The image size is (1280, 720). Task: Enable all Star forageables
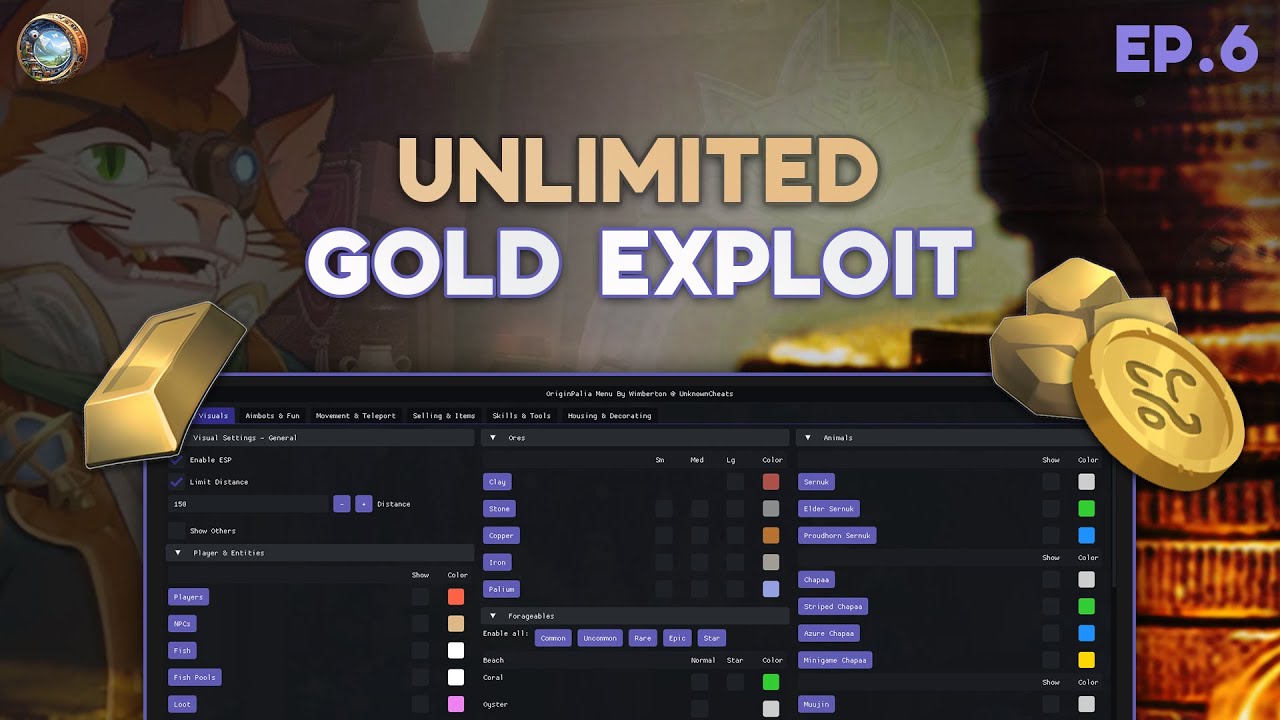click(712, 638)
